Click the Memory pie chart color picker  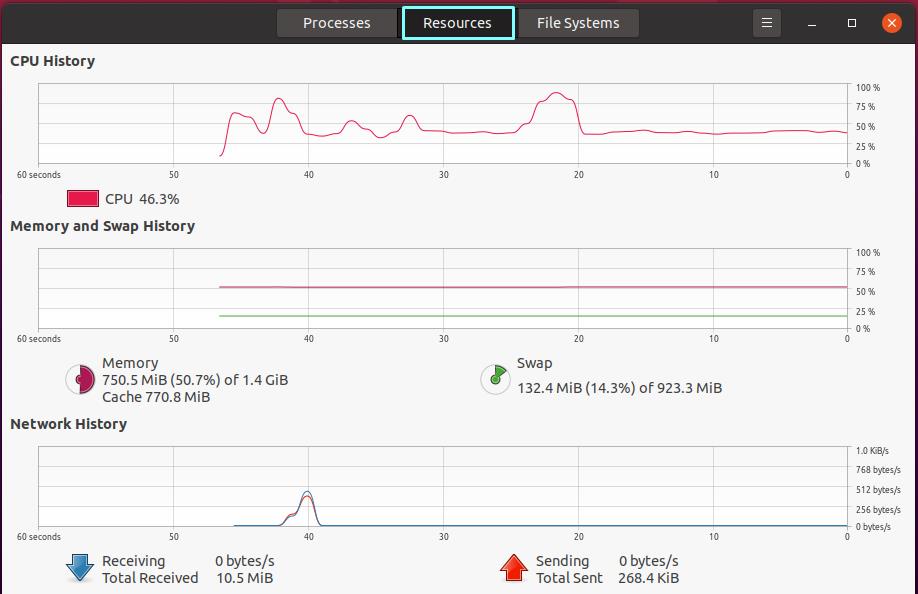pyautogui.click(x=80, y=379)
